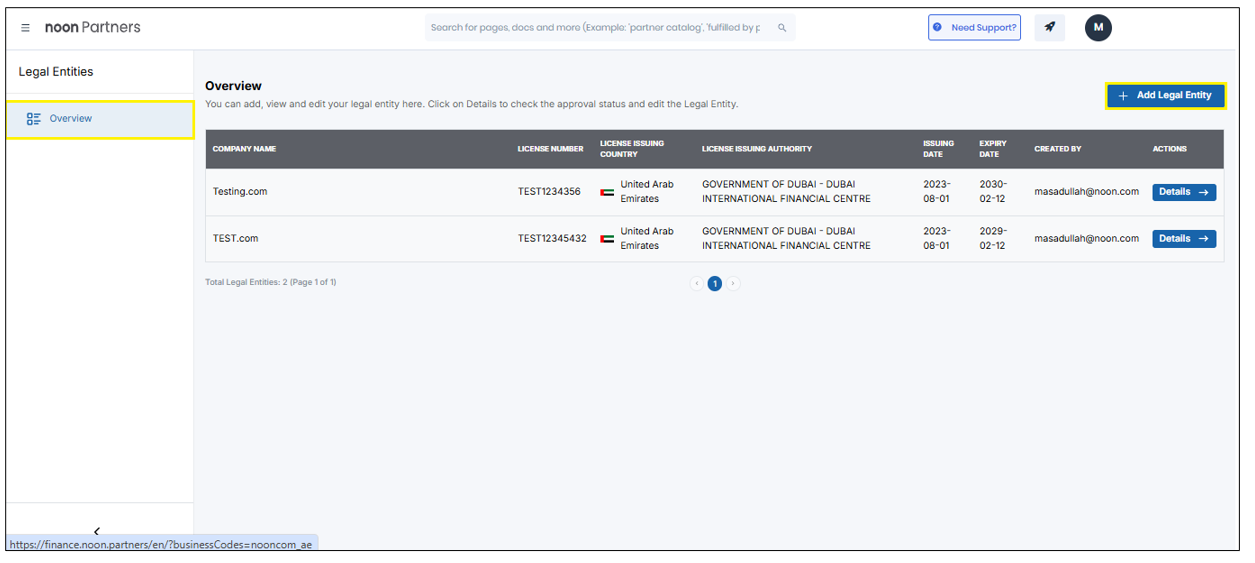This screenshot has width=1255, height=563.
Task: Click masadullah@noon.com in TEST.com row
Action: click(1087, 239)
